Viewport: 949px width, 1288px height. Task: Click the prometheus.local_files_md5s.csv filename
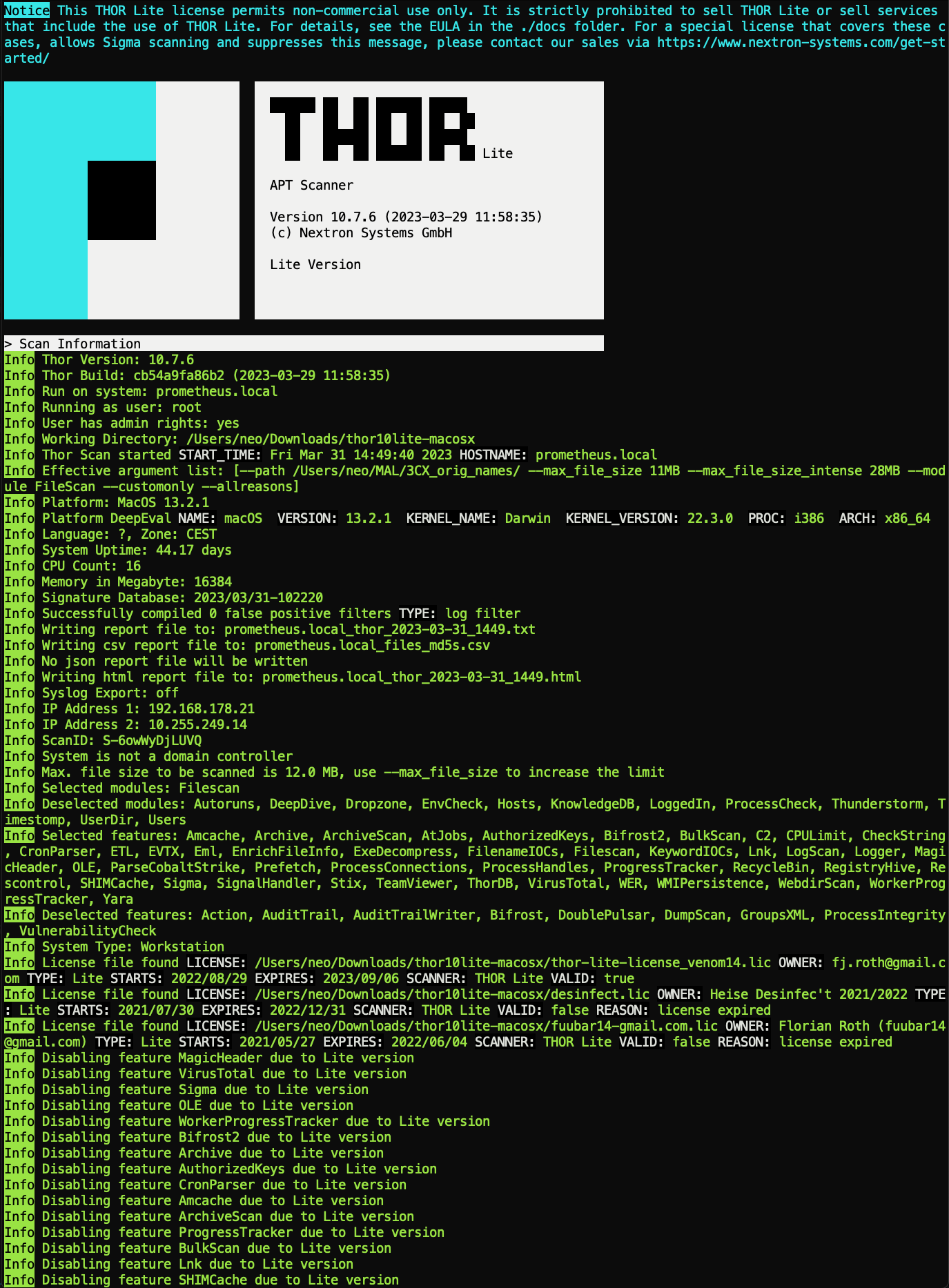(x=372, y=645)
